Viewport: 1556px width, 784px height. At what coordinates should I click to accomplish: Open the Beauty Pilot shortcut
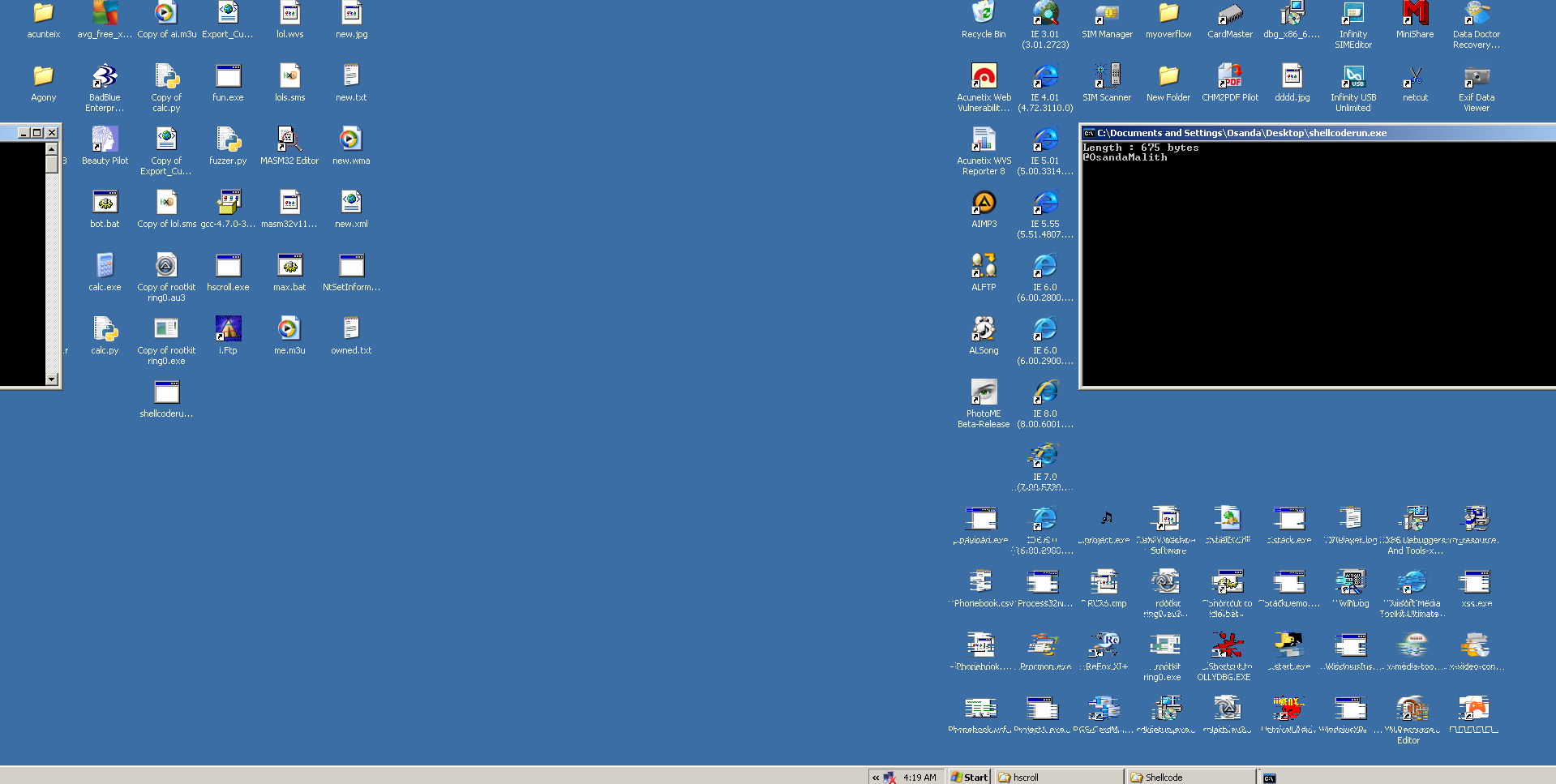pos(105,139)
